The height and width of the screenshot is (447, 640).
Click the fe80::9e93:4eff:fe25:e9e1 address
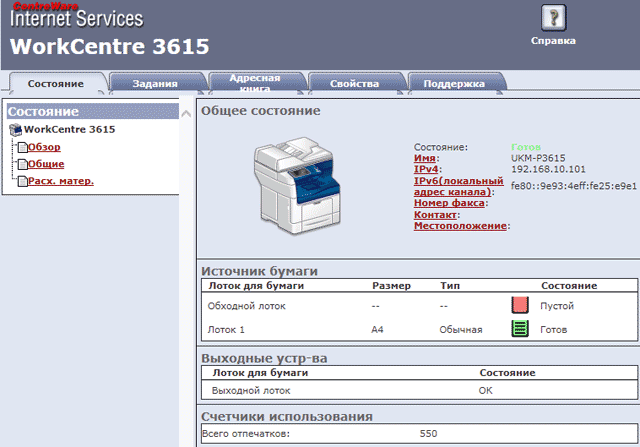573,186
